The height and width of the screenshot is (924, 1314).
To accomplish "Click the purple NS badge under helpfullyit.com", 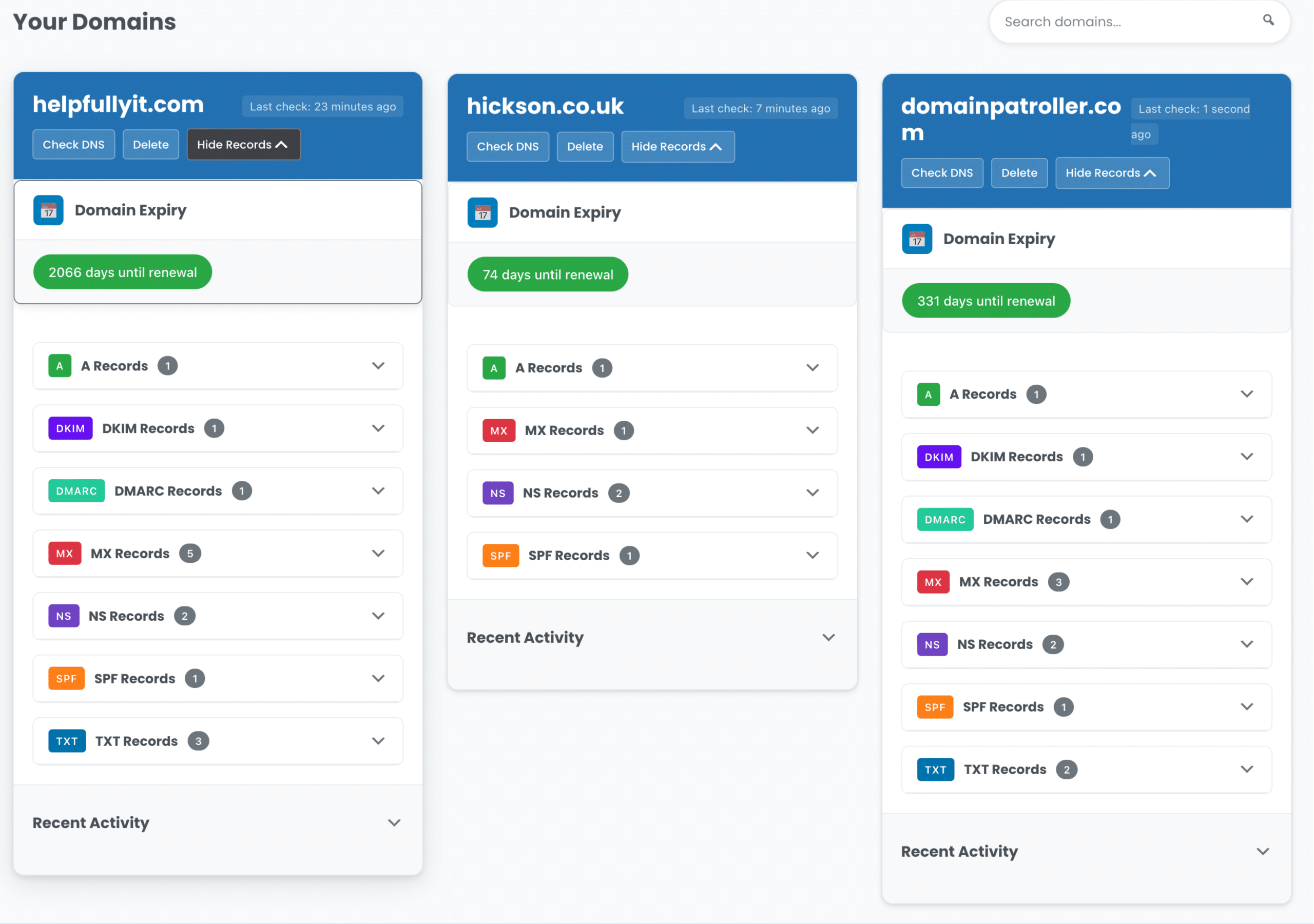I will [x=64, y=616].
